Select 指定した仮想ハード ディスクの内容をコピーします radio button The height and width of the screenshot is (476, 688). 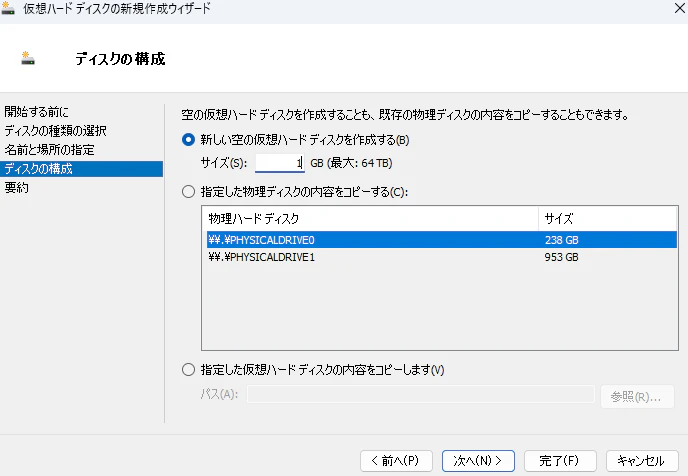click(x=188, y=370)
